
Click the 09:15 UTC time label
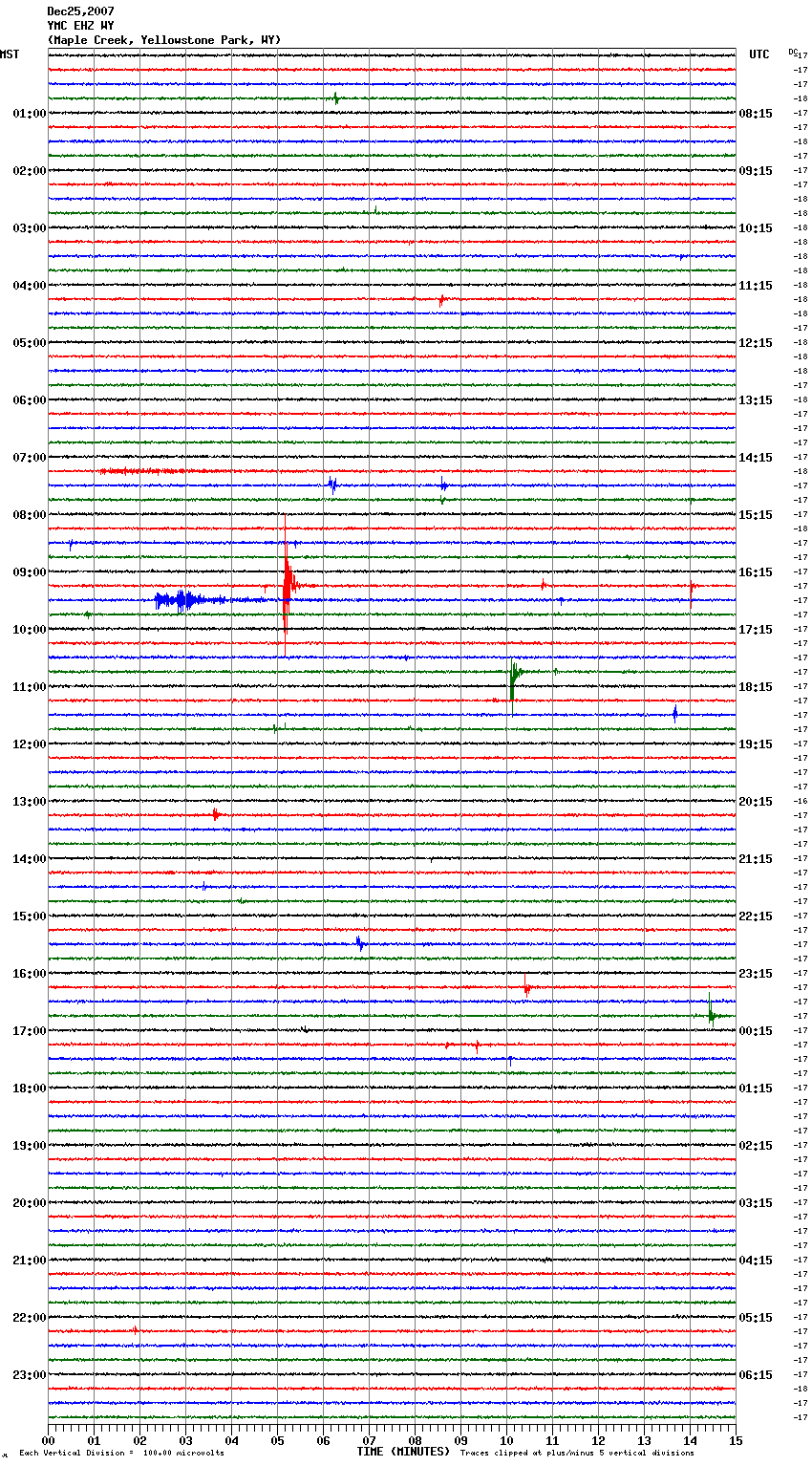point(756,171)
